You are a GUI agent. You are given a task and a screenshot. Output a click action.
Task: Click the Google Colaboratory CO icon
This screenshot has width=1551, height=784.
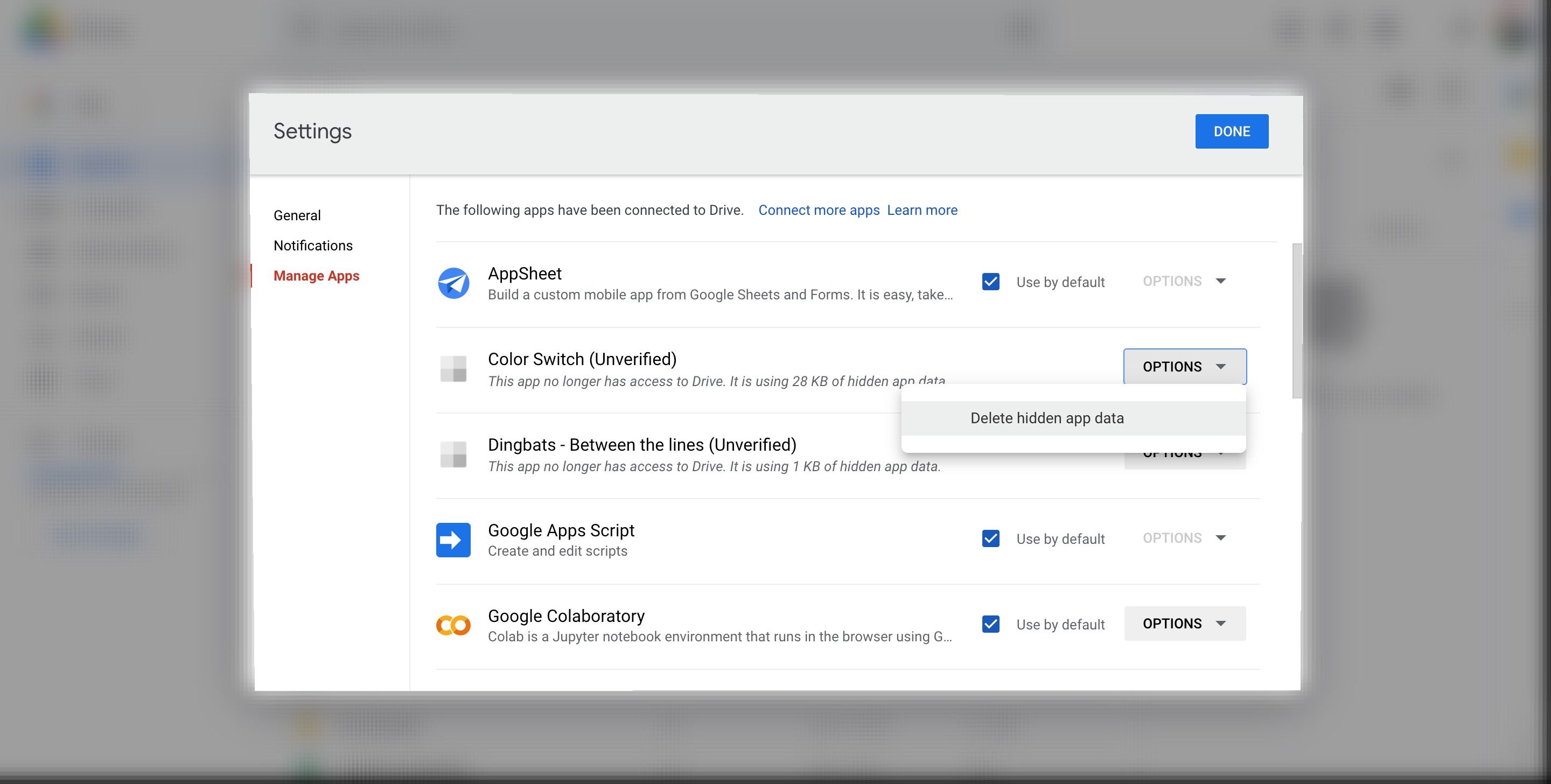453,625
